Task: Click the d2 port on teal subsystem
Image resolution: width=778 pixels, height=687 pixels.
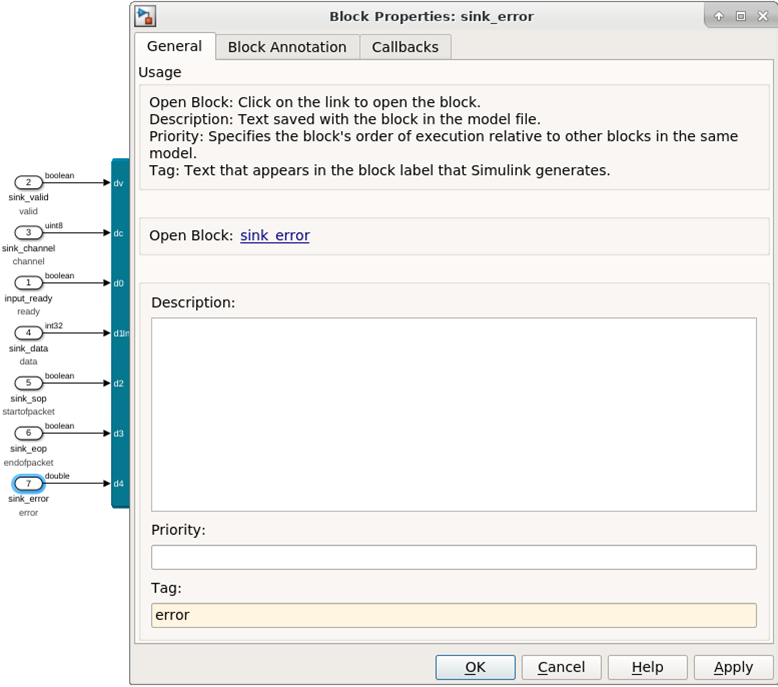Action: coord(118,383)
